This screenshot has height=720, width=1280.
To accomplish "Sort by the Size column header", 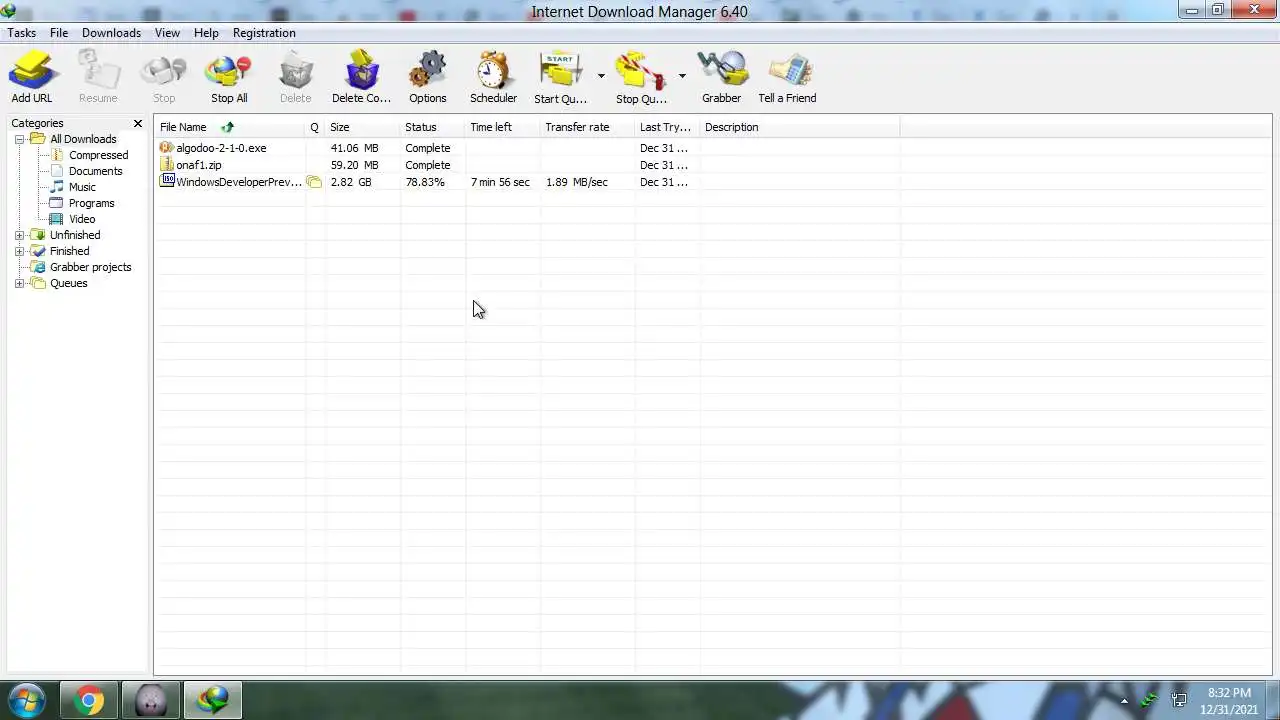I will (363, 127).
